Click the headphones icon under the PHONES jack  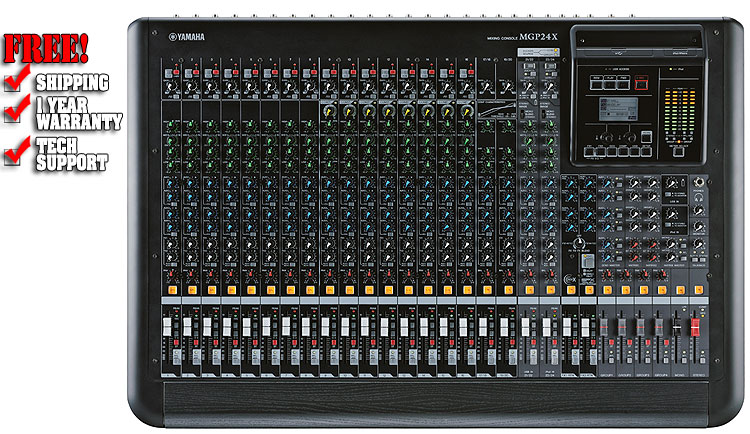point(699,197)
